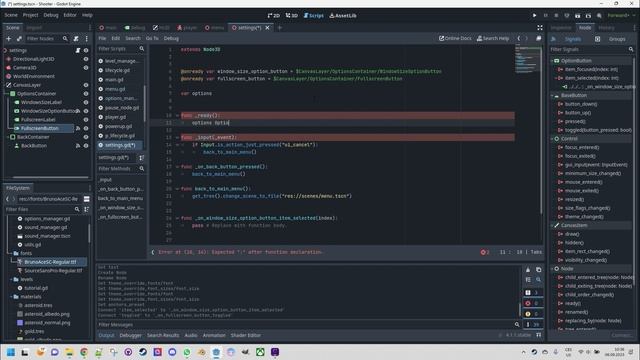Open the Forward+ renderer dropdown
This screenshot has height=360, width=640.
pos(621,16)
